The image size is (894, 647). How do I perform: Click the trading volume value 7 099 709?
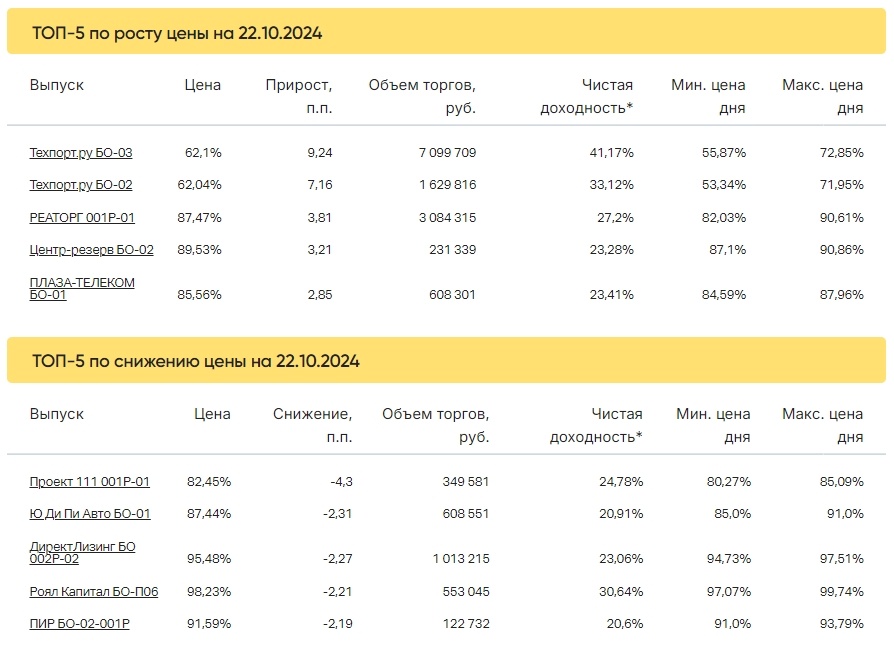(447, 153)
